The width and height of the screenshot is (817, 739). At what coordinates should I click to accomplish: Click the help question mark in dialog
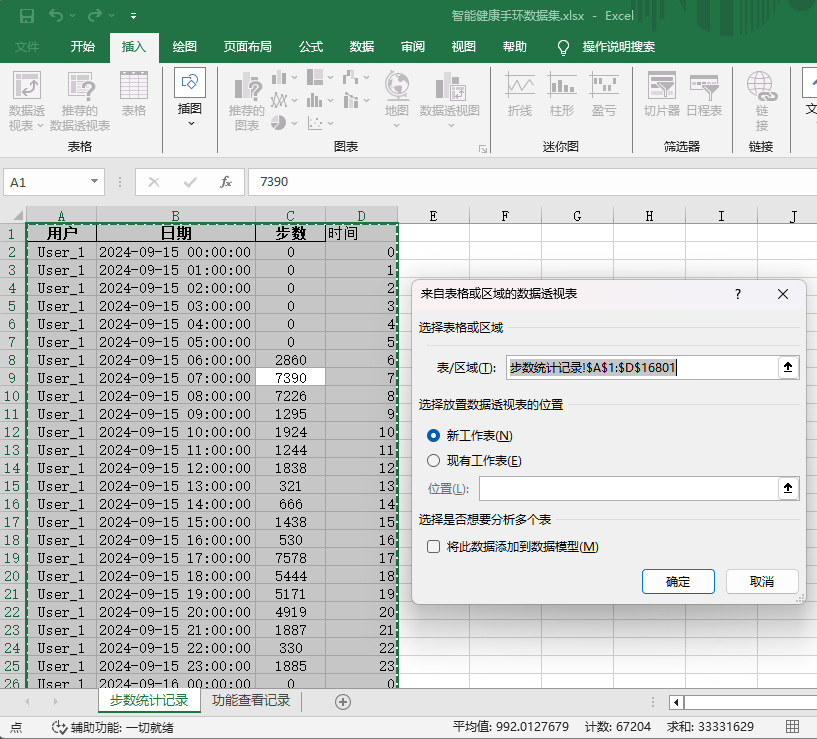pyautogui.click(x=738, y=294)
